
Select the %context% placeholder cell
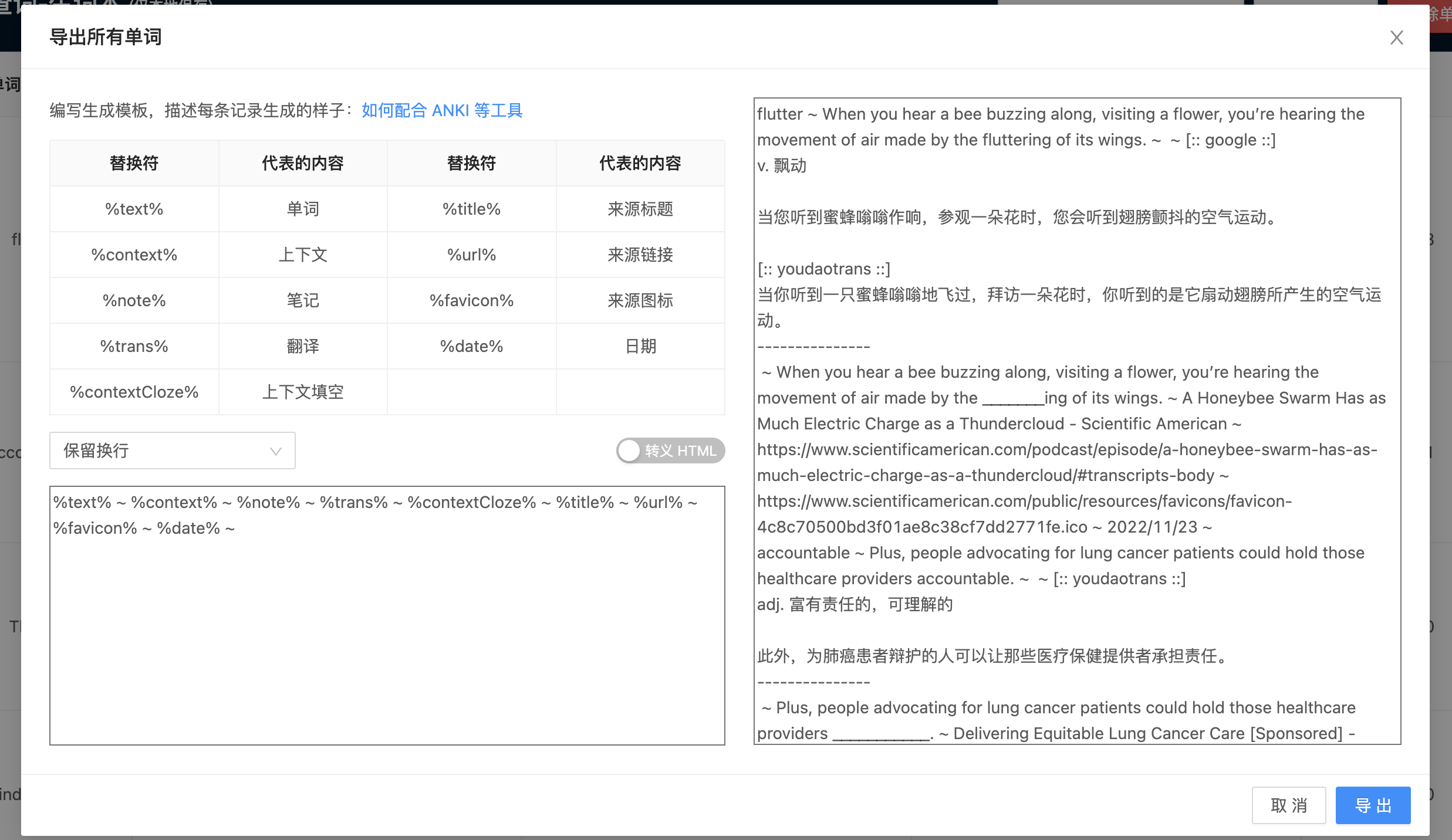click(x=134, y=254)
